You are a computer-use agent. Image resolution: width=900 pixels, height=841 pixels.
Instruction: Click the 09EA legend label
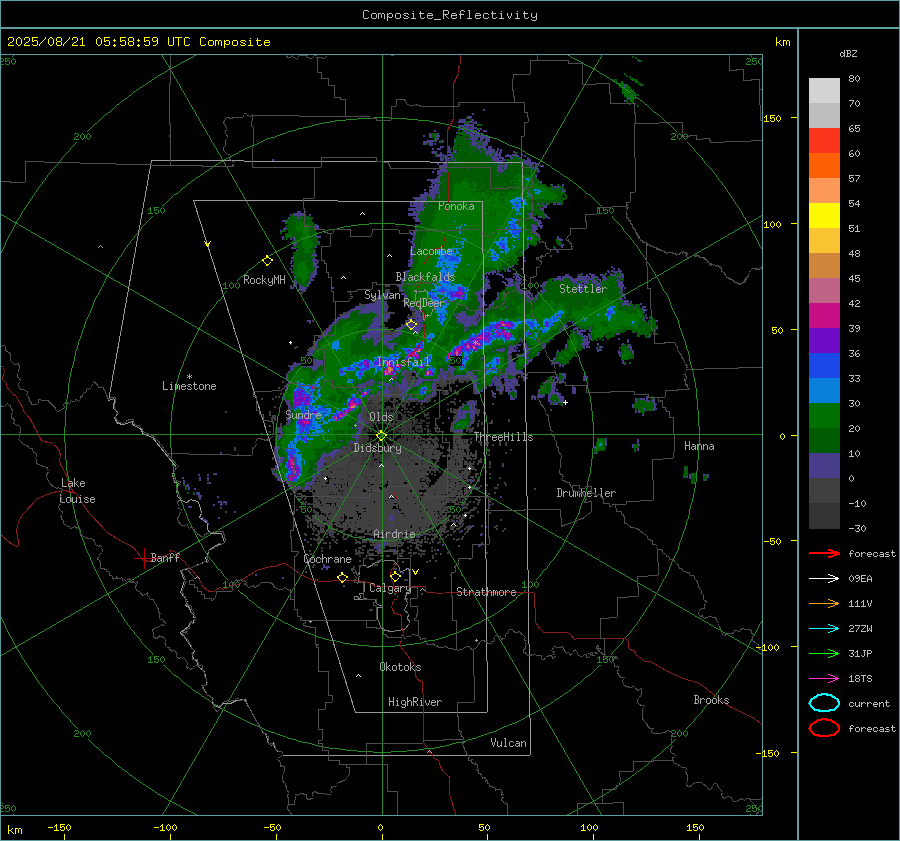[860, 579]
